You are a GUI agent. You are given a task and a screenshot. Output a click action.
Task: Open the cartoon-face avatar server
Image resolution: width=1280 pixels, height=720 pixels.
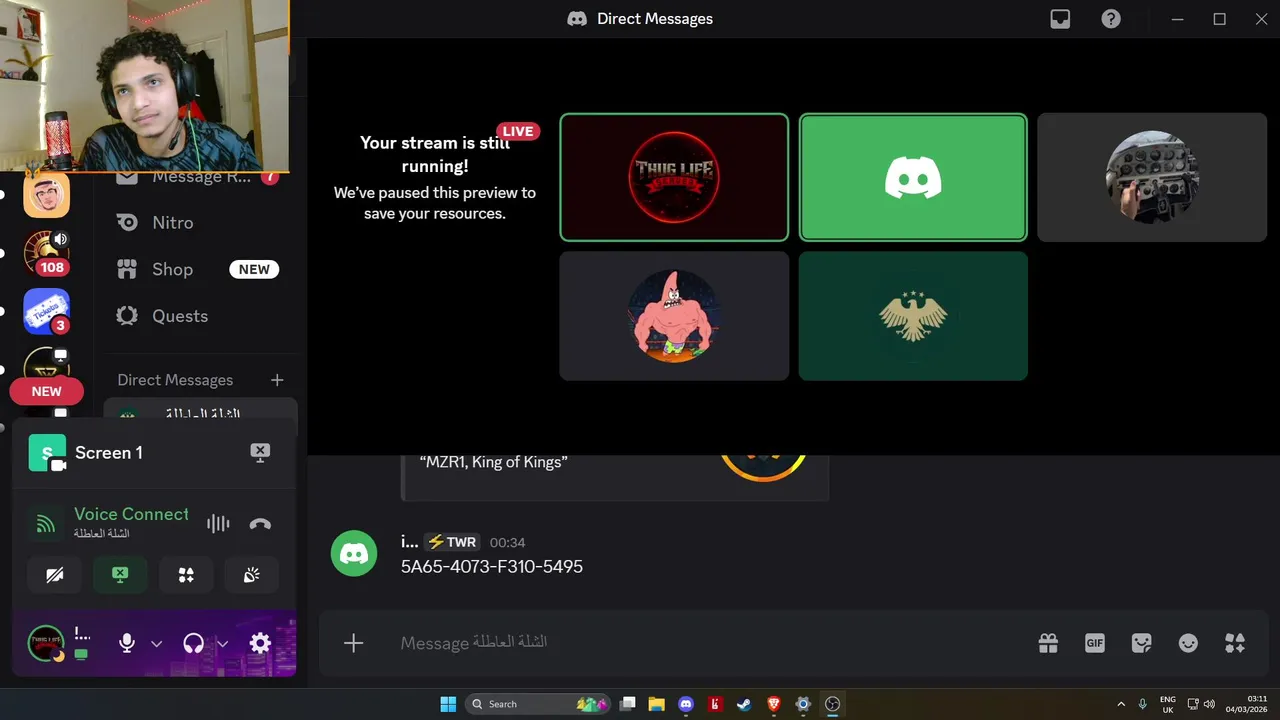click(46, 195)
